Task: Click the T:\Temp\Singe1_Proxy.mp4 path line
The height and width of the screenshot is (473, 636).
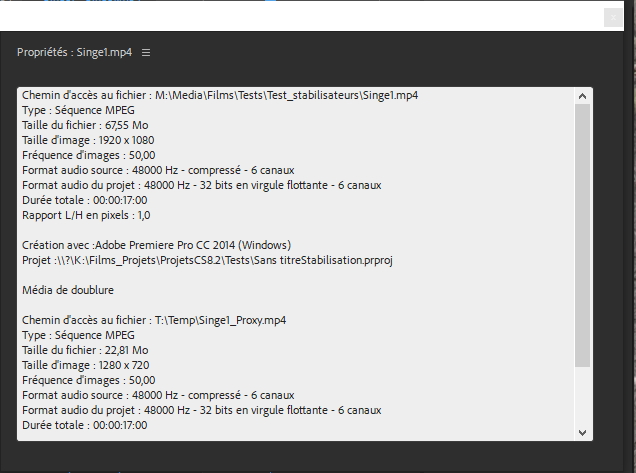Action: 154,320
